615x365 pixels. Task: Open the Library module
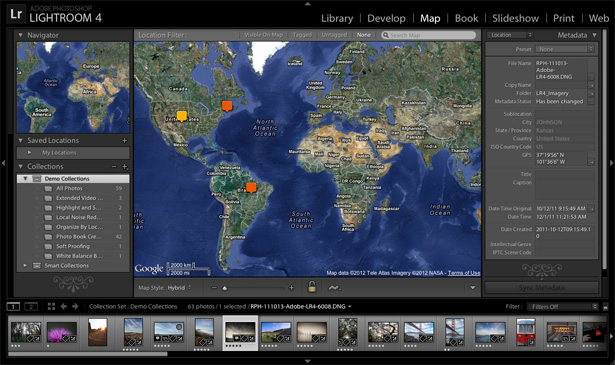click(x=337, y=18)
